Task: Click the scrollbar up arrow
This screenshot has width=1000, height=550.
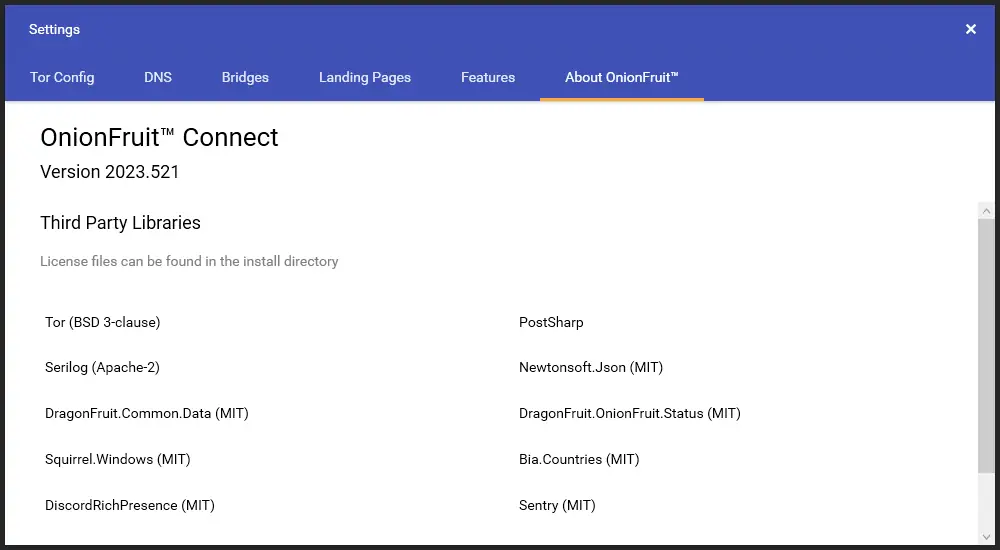Action: coord(987,211)
